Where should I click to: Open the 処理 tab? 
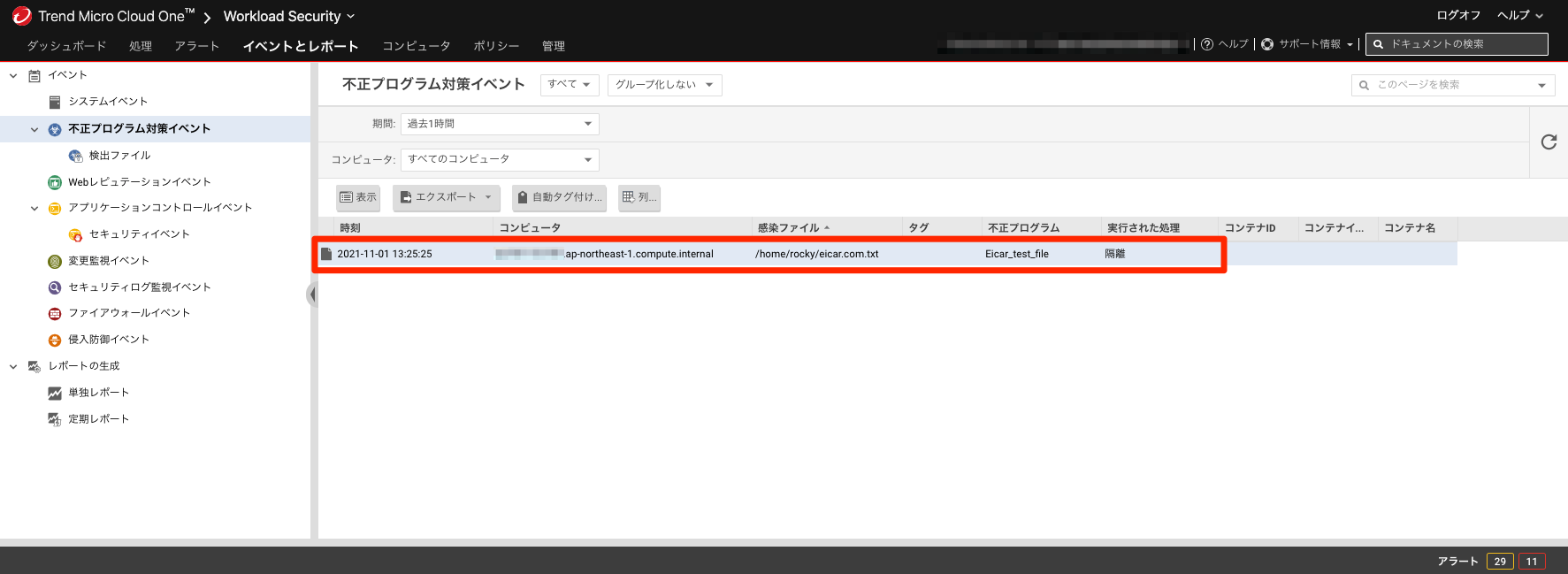pyautogui.click(x=141, y=46)
